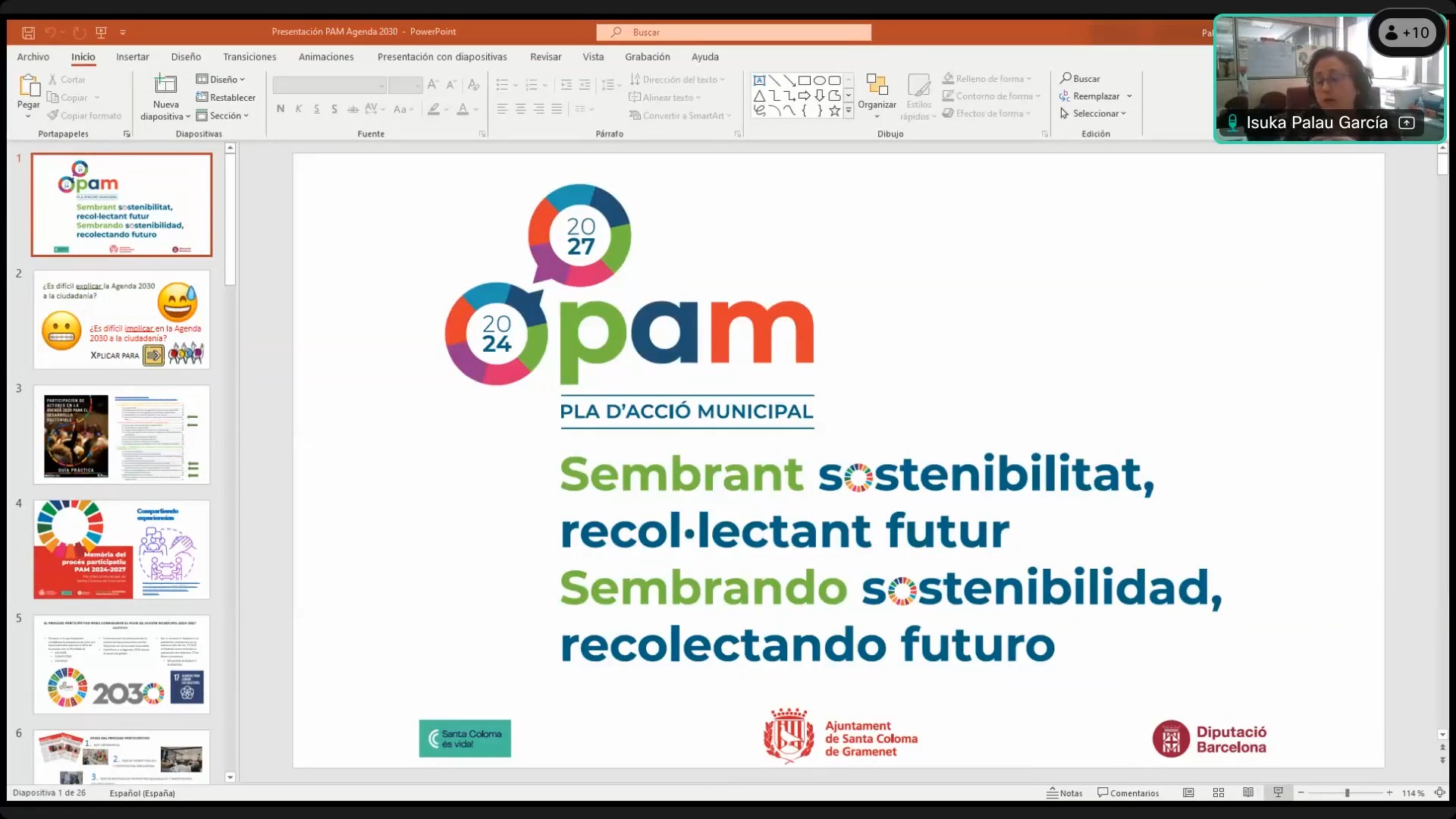
Task: Open the font size combo box
Action: coord(406,85)
